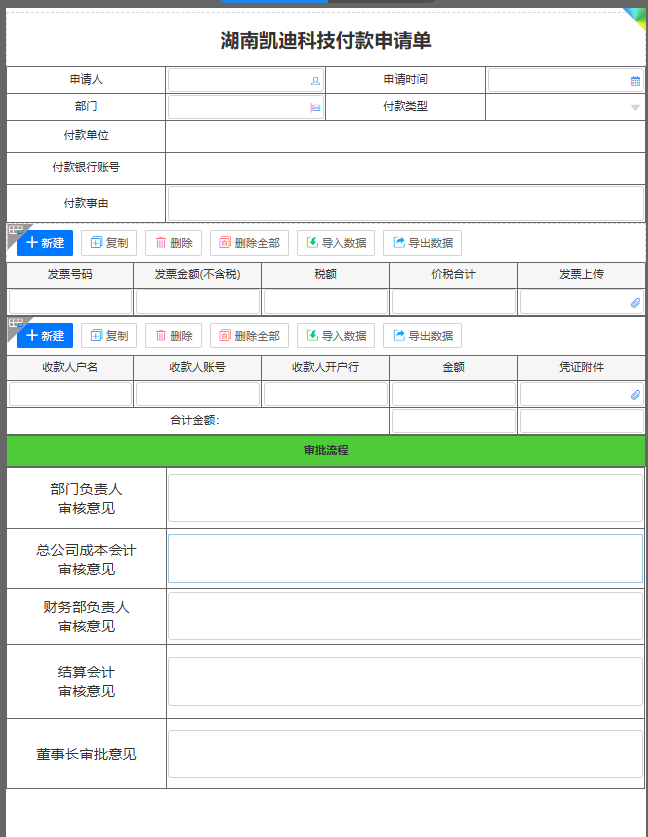Viewport: 648px width, 837px height.
Task: Click the 收款人开户行 column header
Action: pyautogui.click(x=326, y=367)
